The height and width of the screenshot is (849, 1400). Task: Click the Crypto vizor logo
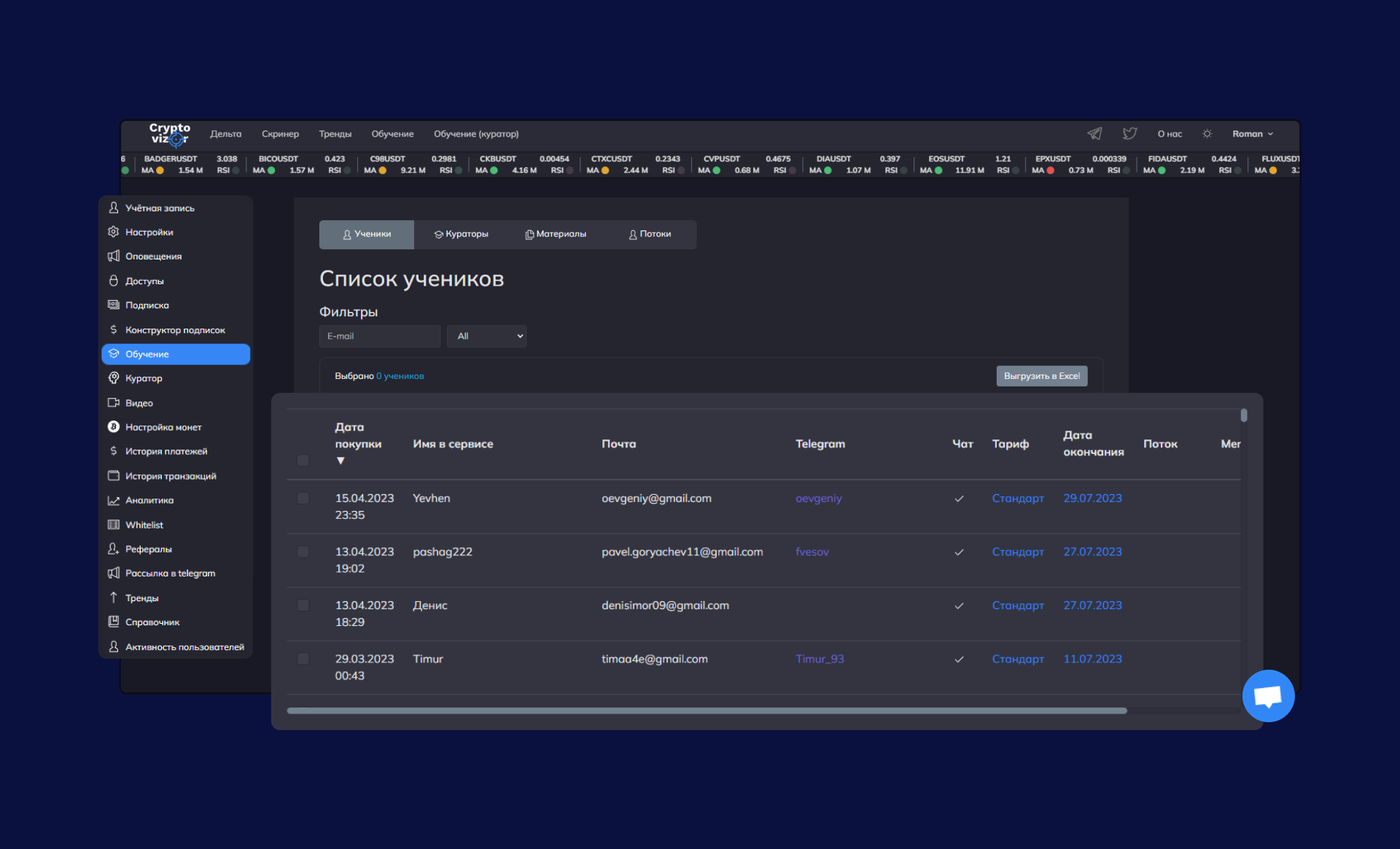(x=169, y=134)
